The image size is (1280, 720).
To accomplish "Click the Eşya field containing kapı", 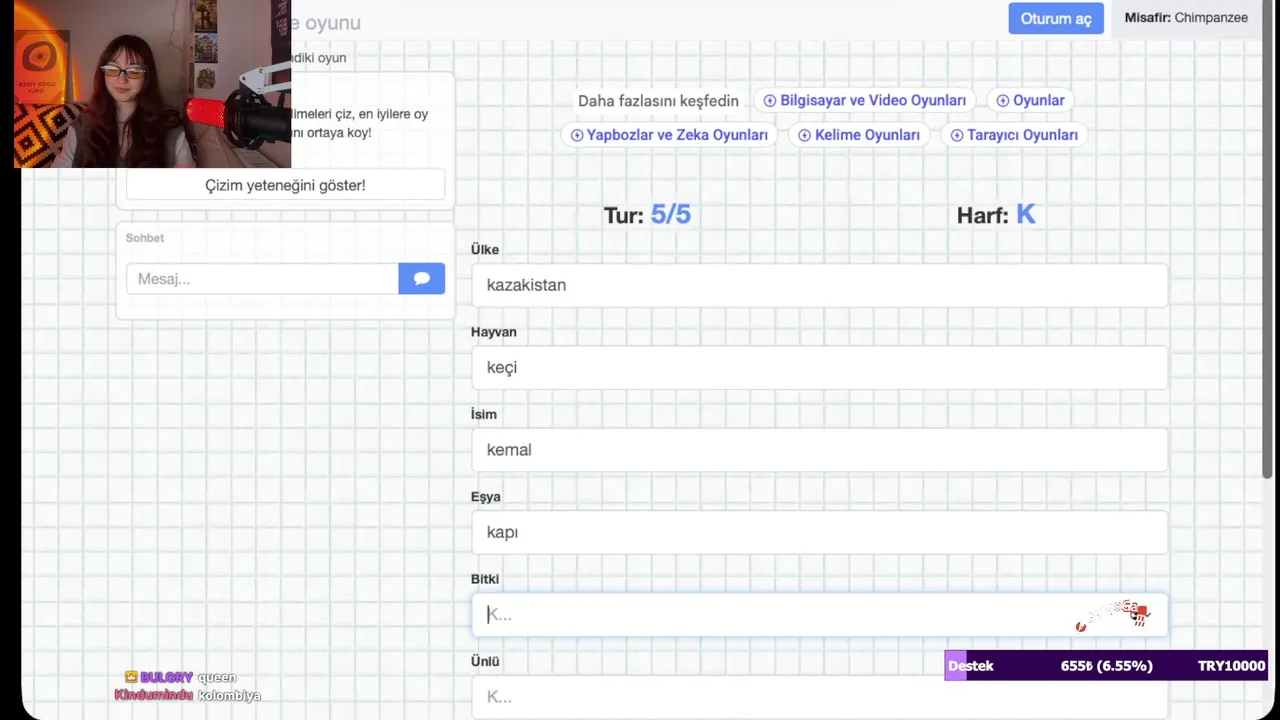I will (819, 532).
